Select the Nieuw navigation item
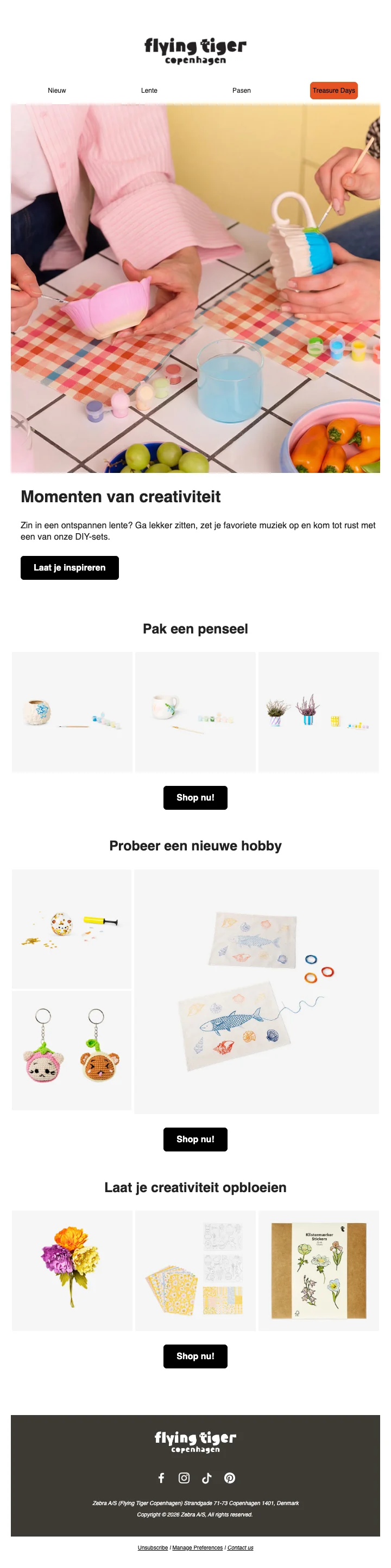Image resolution: width=391 pixels, height=1568 pixels. [56, 90]
